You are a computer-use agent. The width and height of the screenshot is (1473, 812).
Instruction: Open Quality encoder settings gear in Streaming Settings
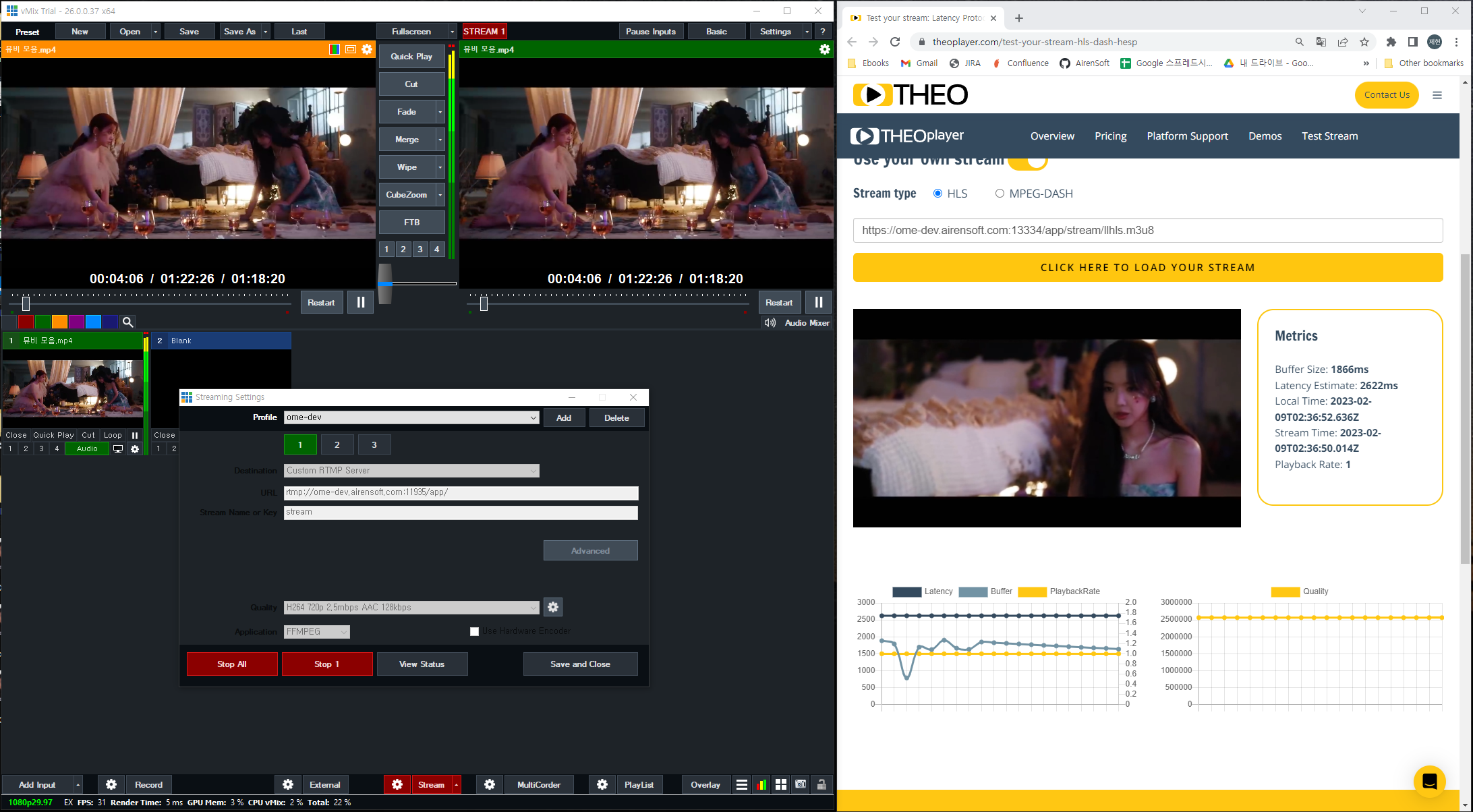(x=553, y=607)
